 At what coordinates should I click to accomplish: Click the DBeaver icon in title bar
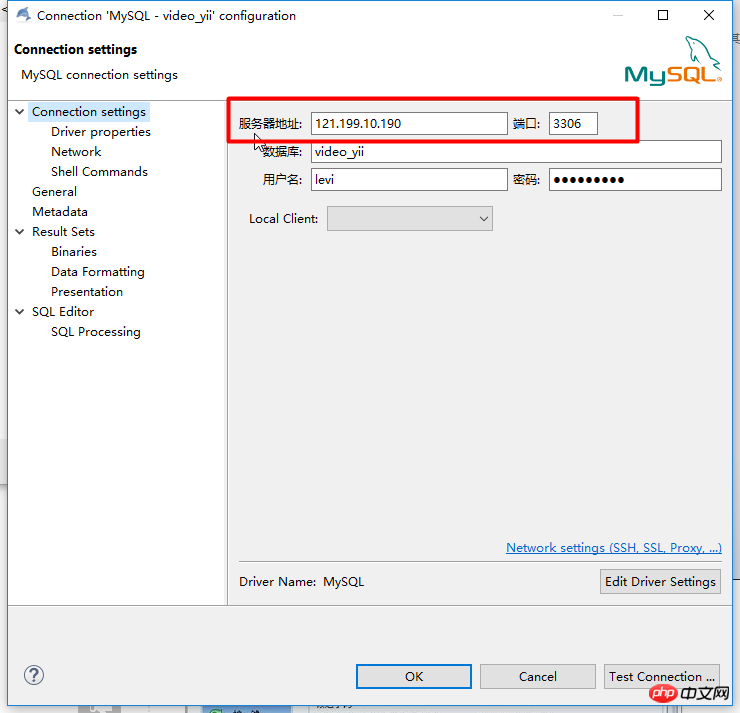tap(23, 15)
